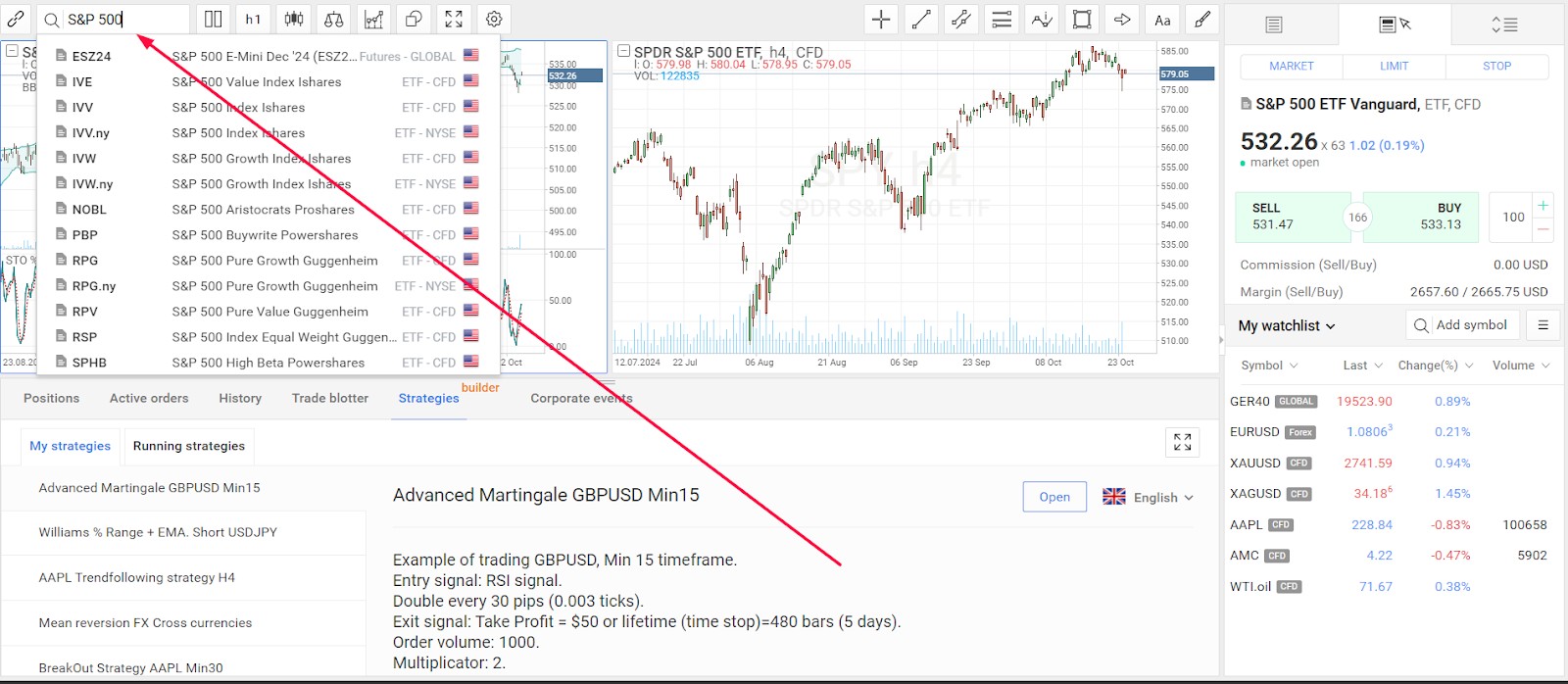Open the candlestick chart type icon
The image size is (1568, 684).
point(293,19)
